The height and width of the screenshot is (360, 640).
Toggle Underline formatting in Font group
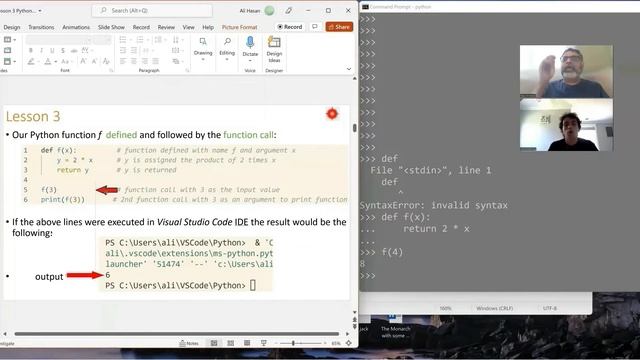click(x=52, y=51)
